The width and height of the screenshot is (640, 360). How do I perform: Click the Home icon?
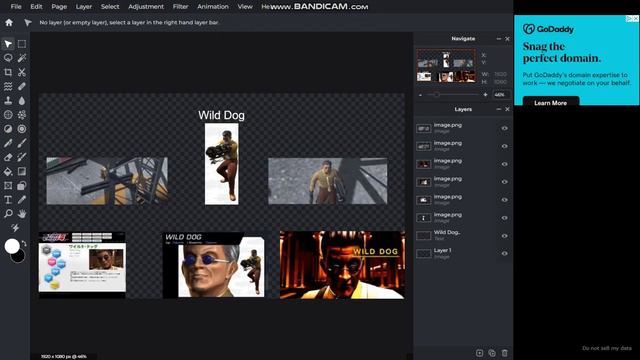[x=9, y=22]
